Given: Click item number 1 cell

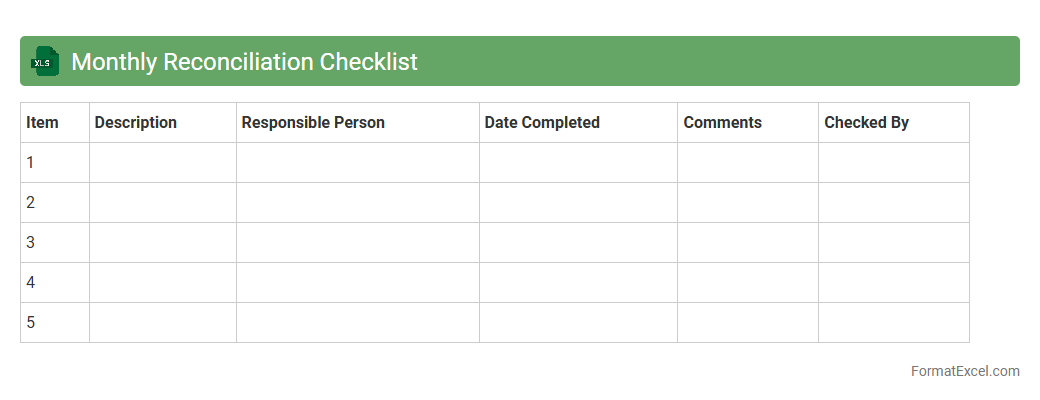Looking at the screenshot, I should 54,163.
